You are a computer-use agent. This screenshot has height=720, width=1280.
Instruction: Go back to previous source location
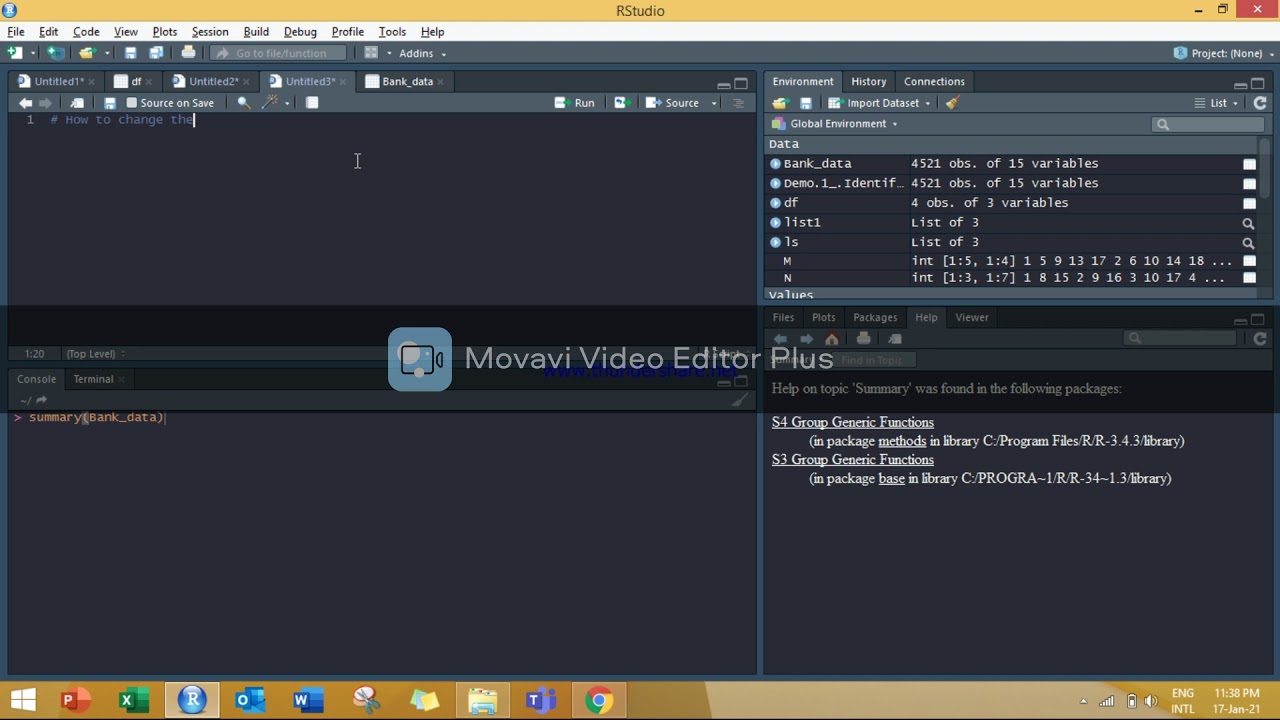25,103
